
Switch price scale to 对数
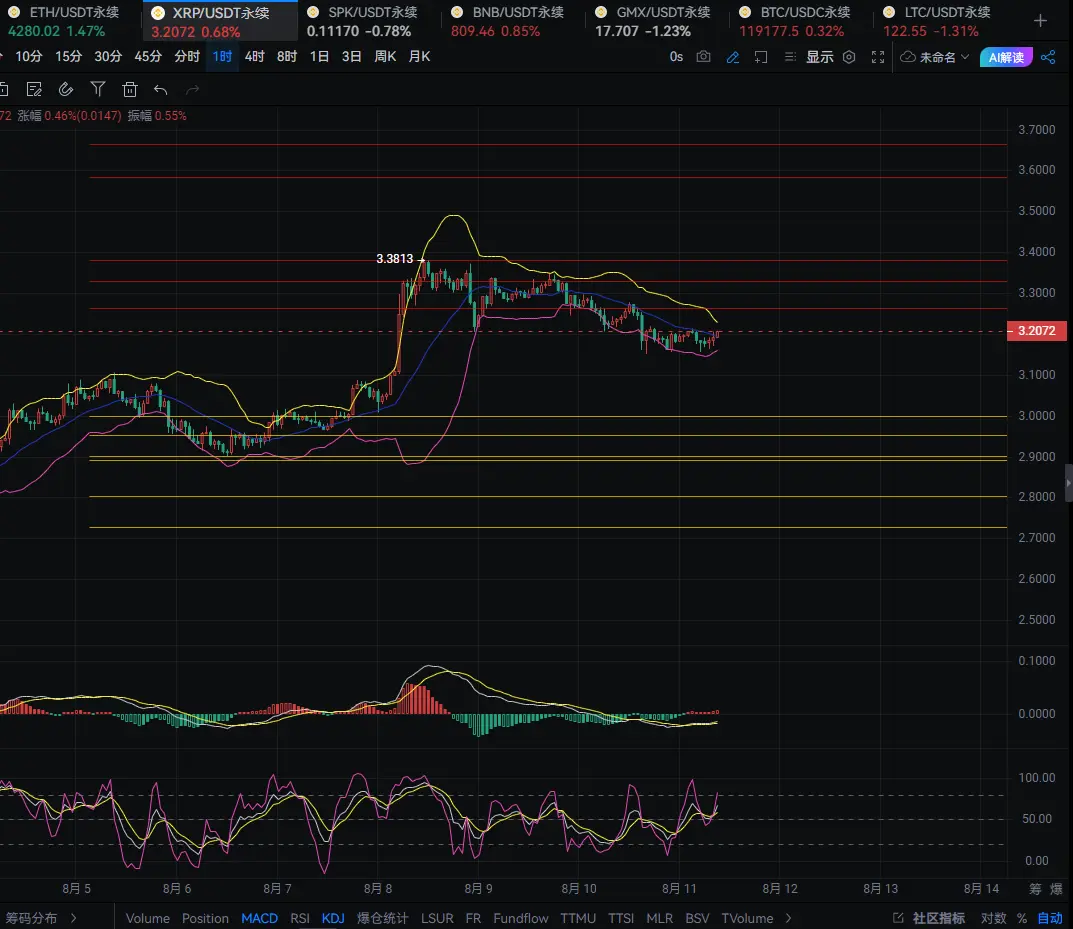click(x=994, y=918)
